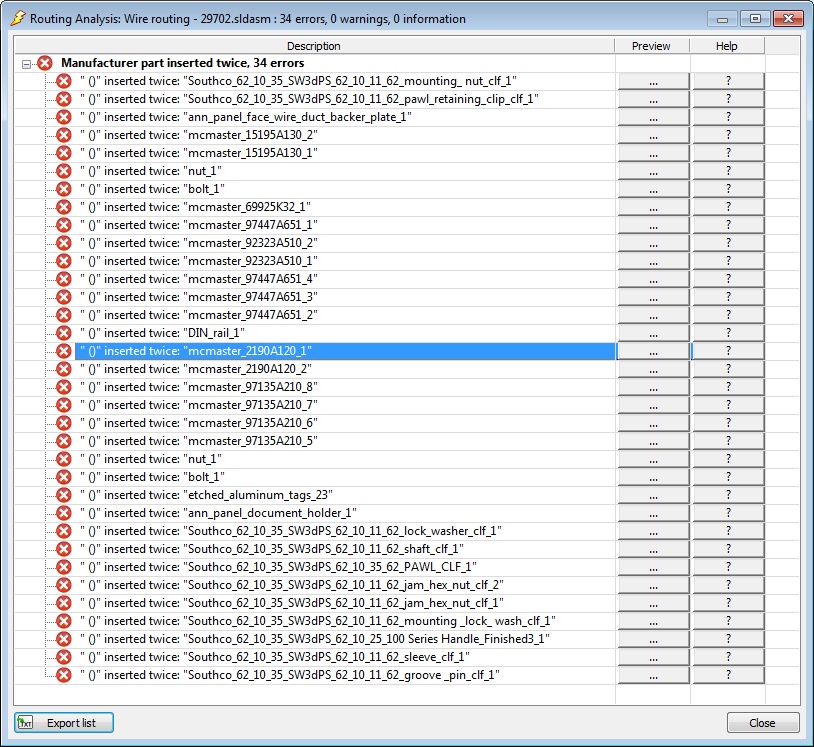Open preview for mcmaster_69925K32_1 row

(654, 207)
